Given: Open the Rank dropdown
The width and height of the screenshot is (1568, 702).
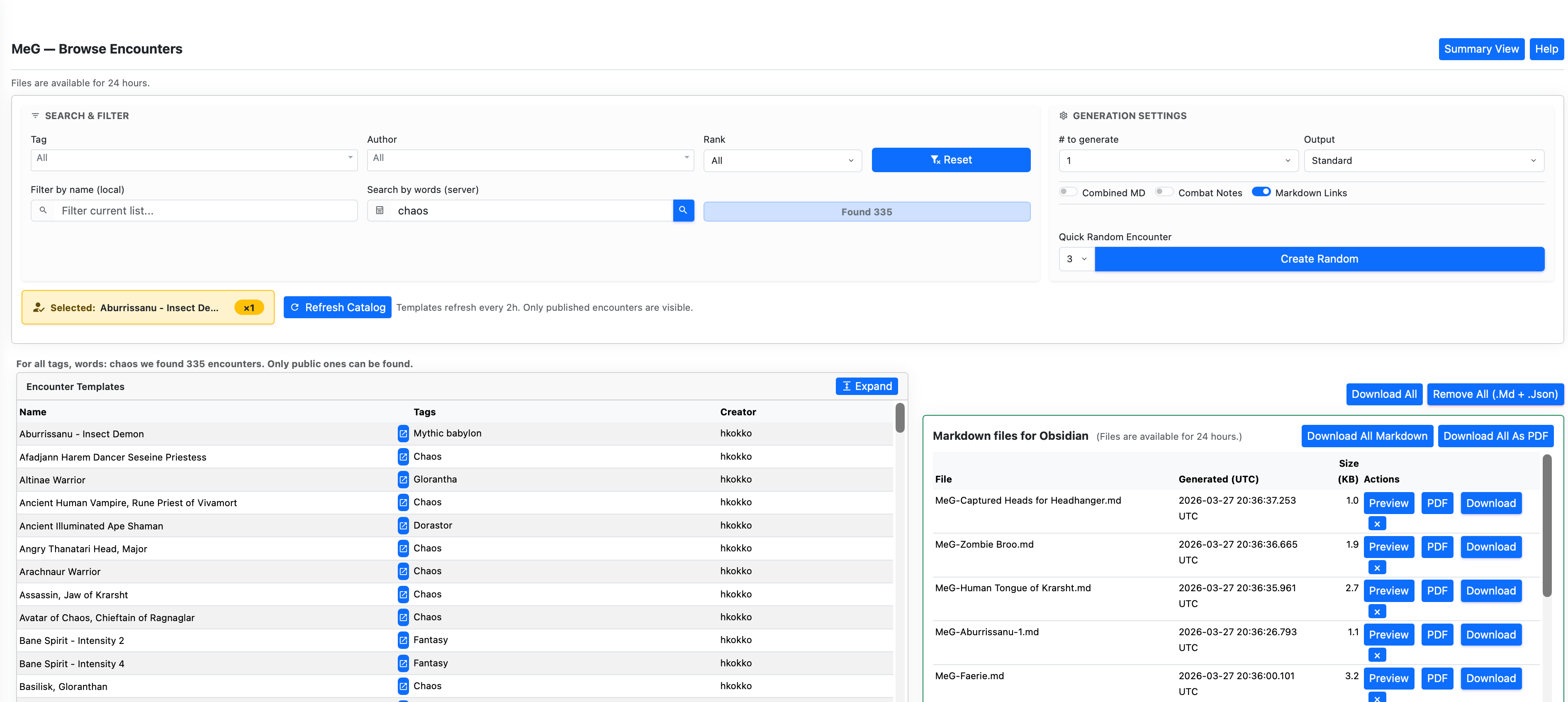Looking at the screenshot, I should 782,161.
